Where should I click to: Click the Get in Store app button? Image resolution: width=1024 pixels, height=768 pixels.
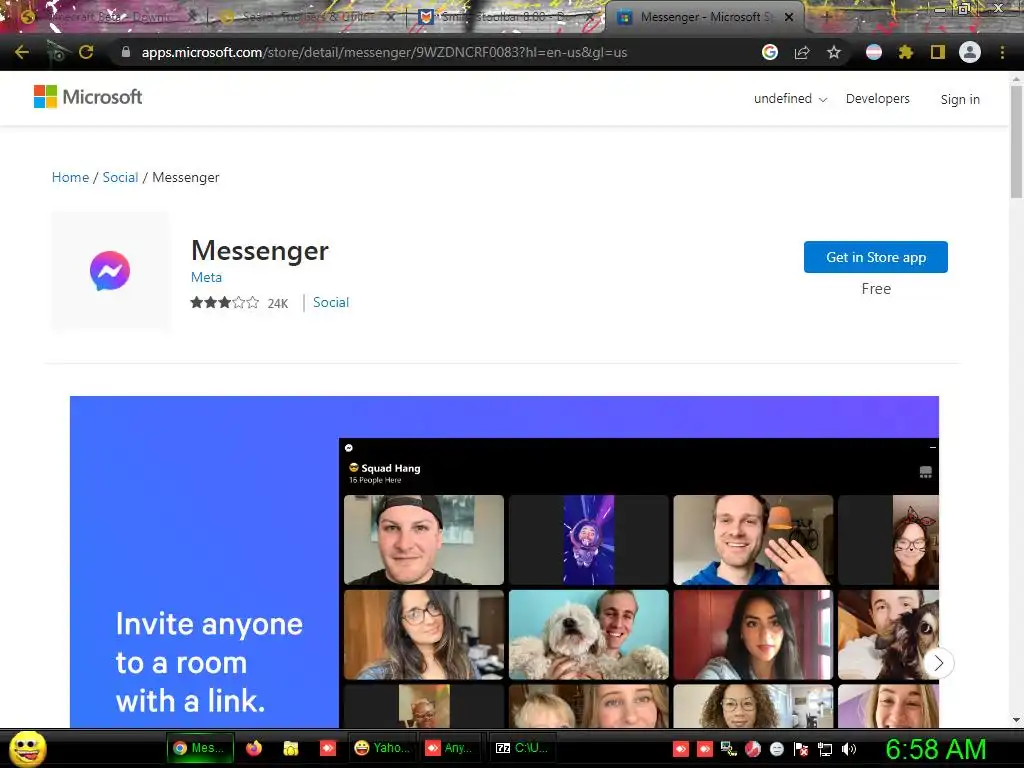coord(876,257)
